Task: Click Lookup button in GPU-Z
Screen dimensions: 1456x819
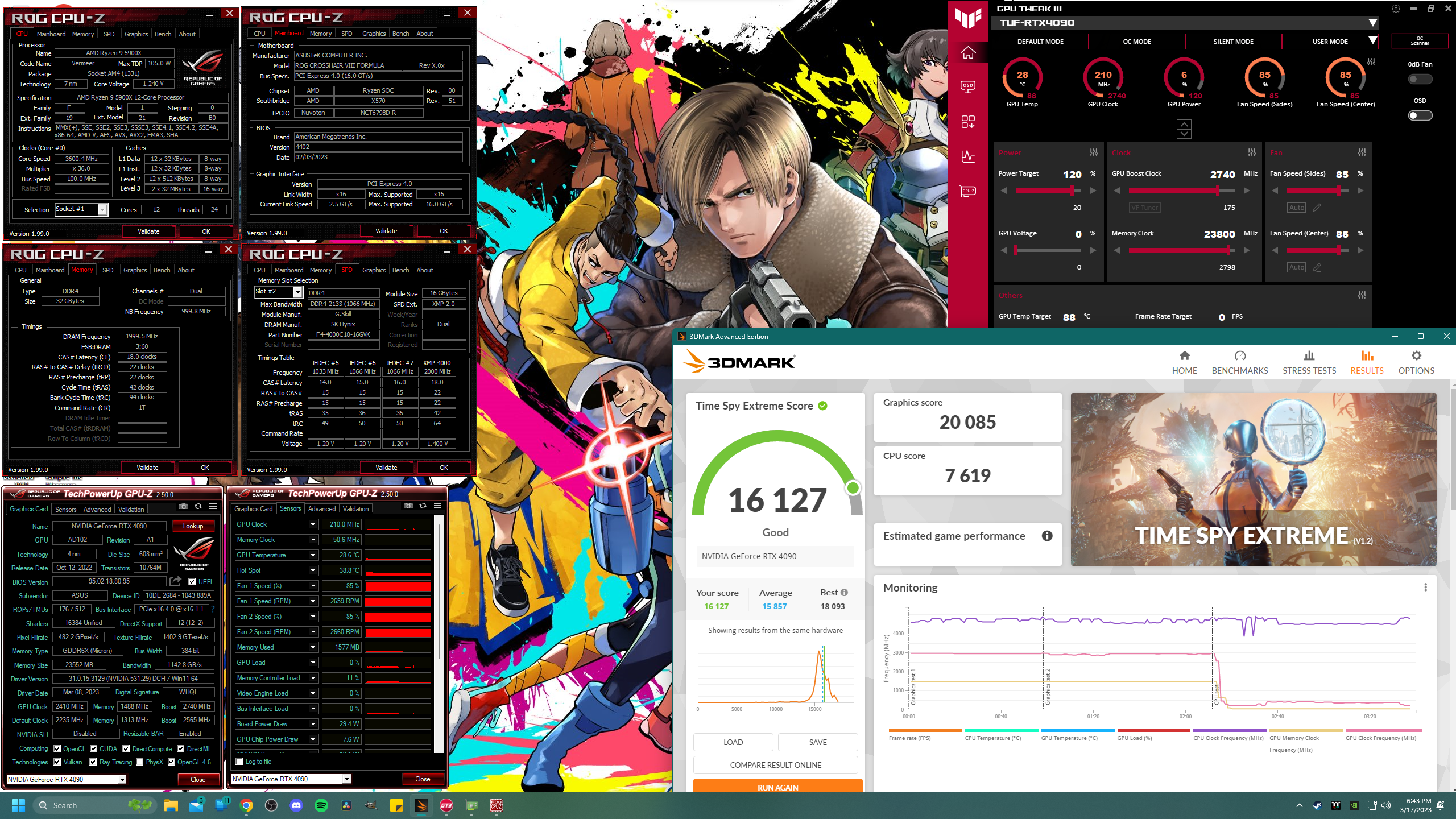Action: pos(193,526)
